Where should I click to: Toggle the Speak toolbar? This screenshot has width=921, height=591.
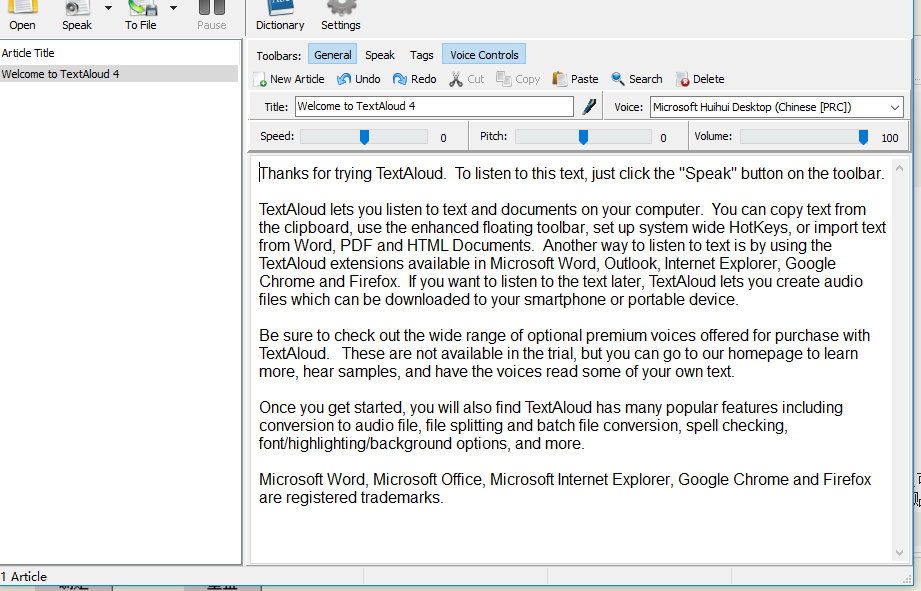coord(380,55)
